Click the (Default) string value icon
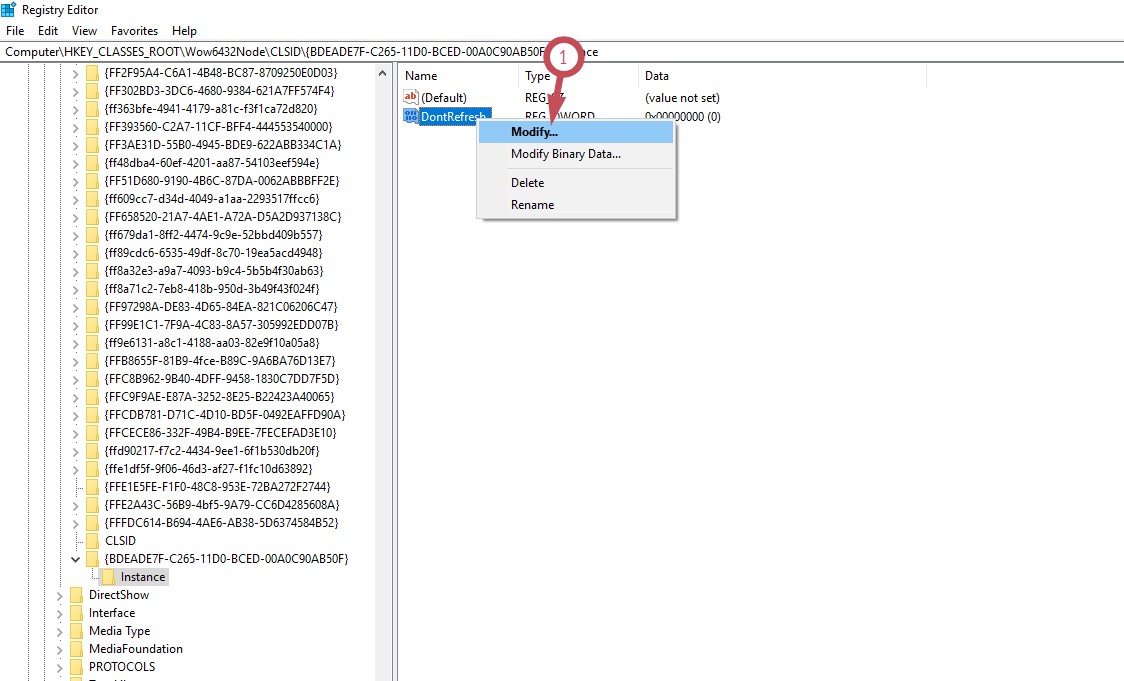 point(410,97)
